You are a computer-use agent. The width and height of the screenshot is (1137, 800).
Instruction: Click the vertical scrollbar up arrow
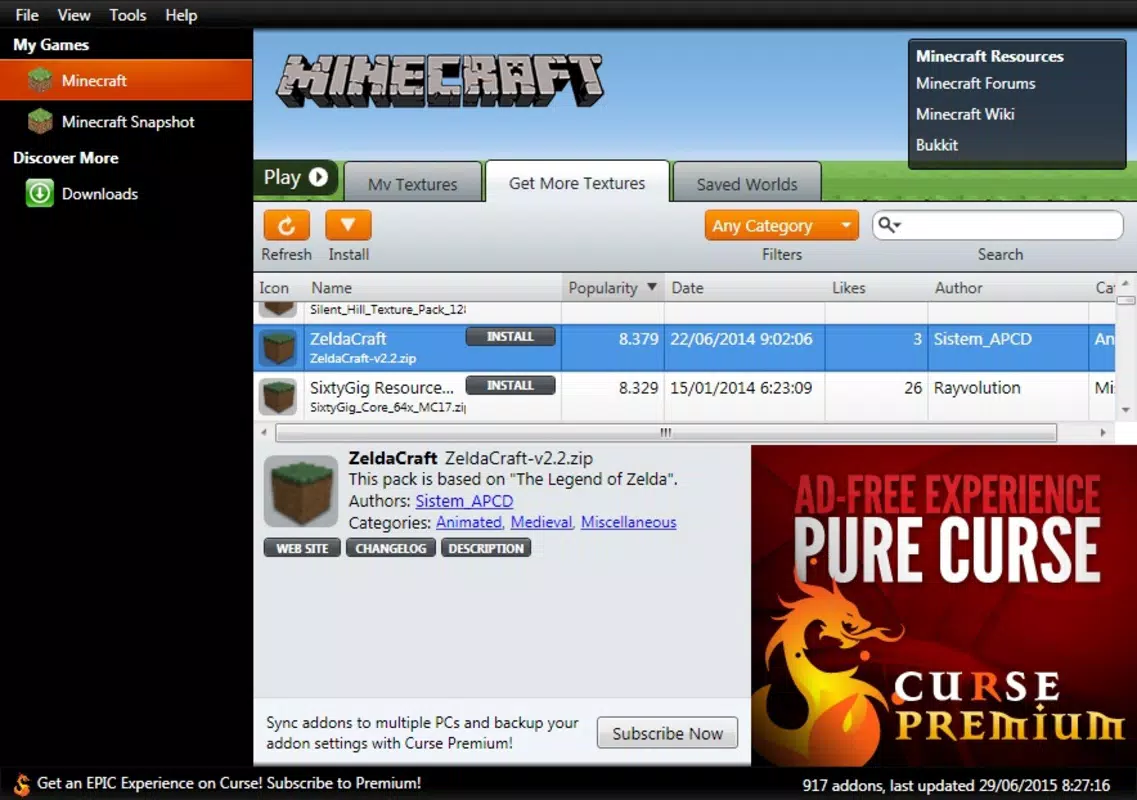pyautogui.click(x=1125, y=284)
